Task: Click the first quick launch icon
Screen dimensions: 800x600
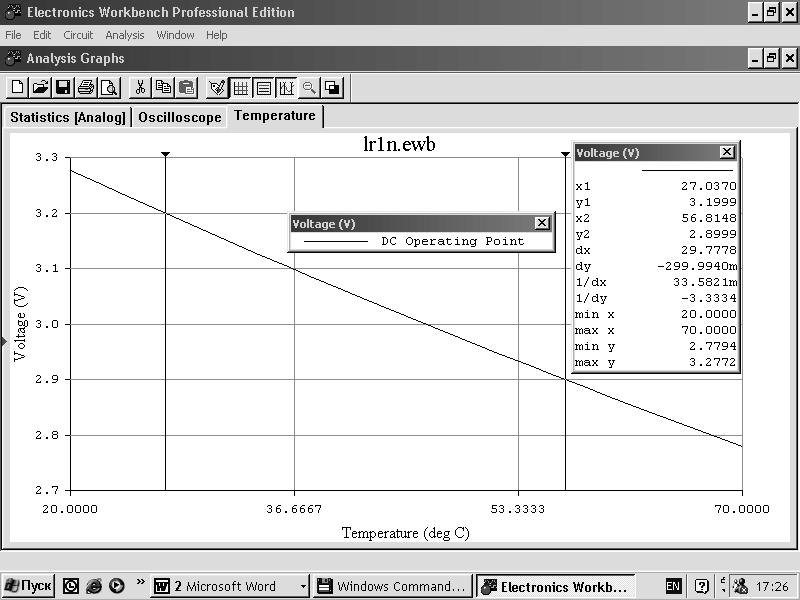Action: [x=70, y=586]
